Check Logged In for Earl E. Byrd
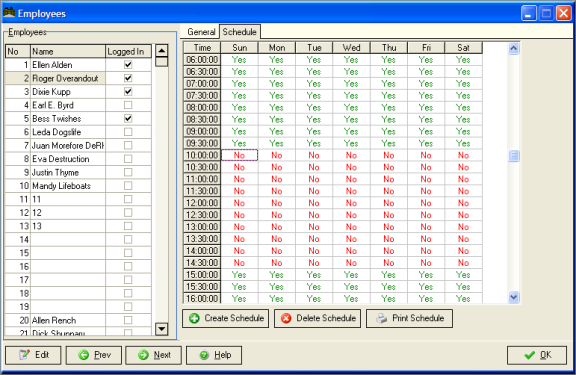 (128, 105)
